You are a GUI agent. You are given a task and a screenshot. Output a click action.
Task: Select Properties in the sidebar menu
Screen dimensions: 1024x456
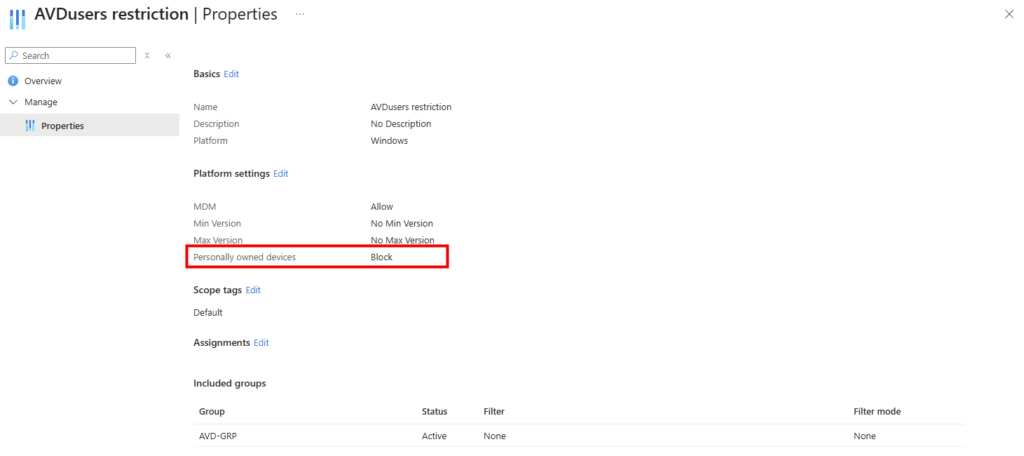tap(62, 126)
